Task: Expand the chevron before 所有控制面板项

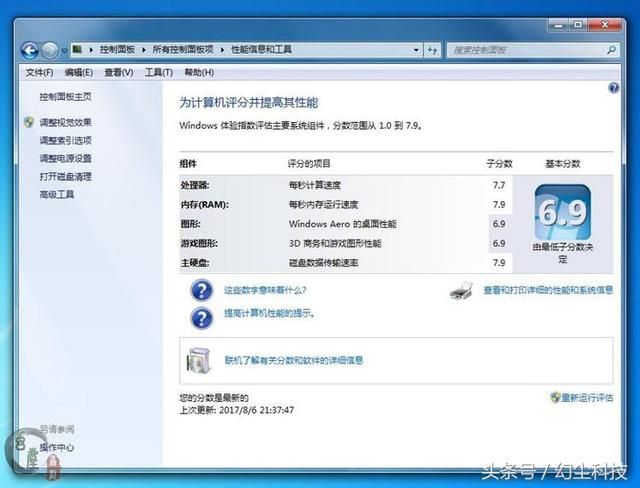Action: [x=144, y=50]
